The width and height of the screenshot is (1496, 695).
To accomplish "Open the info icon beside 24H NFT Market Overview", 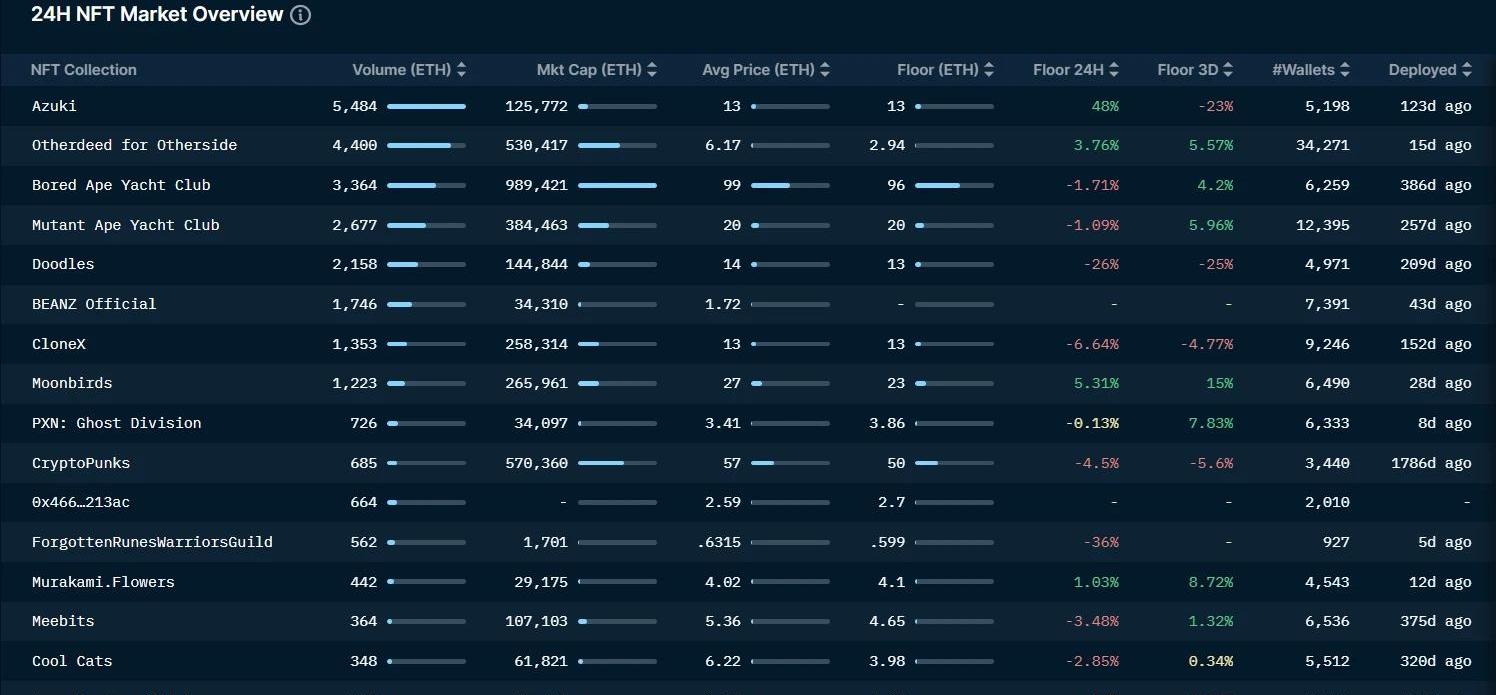I will pyautogui.click(x=300, y=15).
